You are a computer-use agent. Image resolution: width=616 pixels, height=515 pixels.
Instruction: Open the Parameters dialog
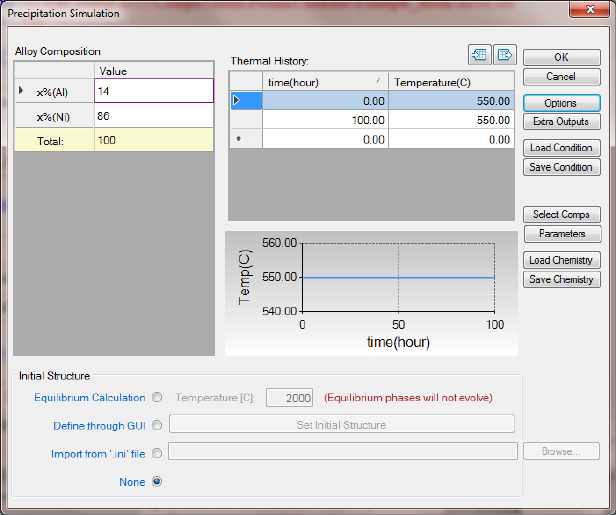pyautogui.click(x=562, y=234)
